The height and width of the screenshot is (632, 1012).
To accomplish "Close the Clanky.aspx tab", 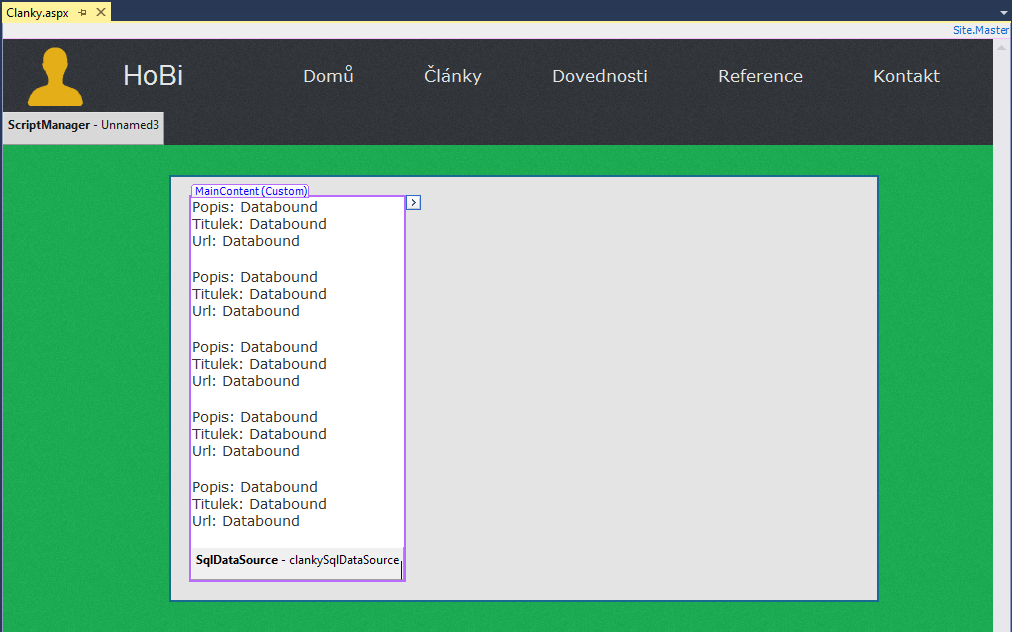I will coord(103,14).
